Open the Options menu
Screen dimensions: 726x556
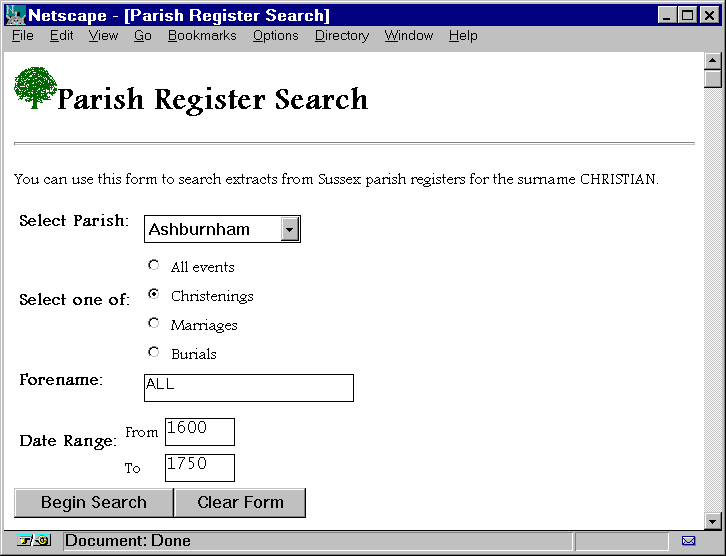(275, 36)
